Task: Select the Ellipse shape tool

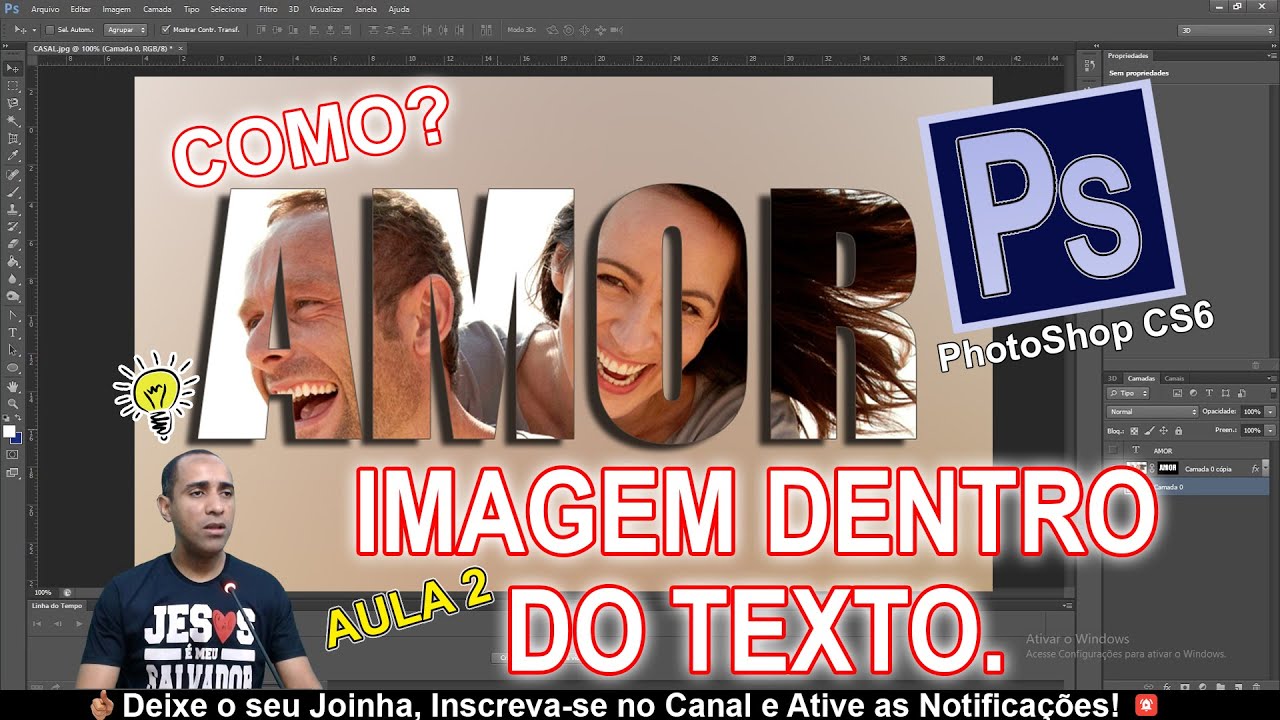Action: coord(13,367)
